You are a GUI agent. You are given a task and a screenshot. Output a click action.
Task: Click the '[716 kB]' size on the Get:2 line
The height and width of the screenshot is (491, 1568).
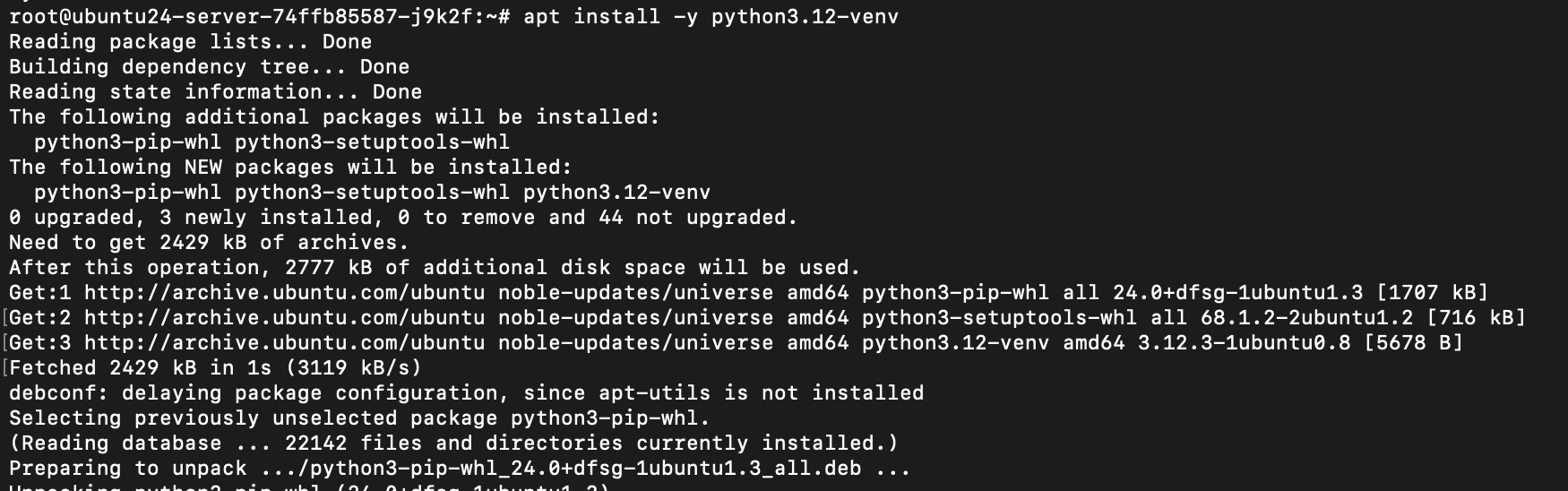(1476, 318)
